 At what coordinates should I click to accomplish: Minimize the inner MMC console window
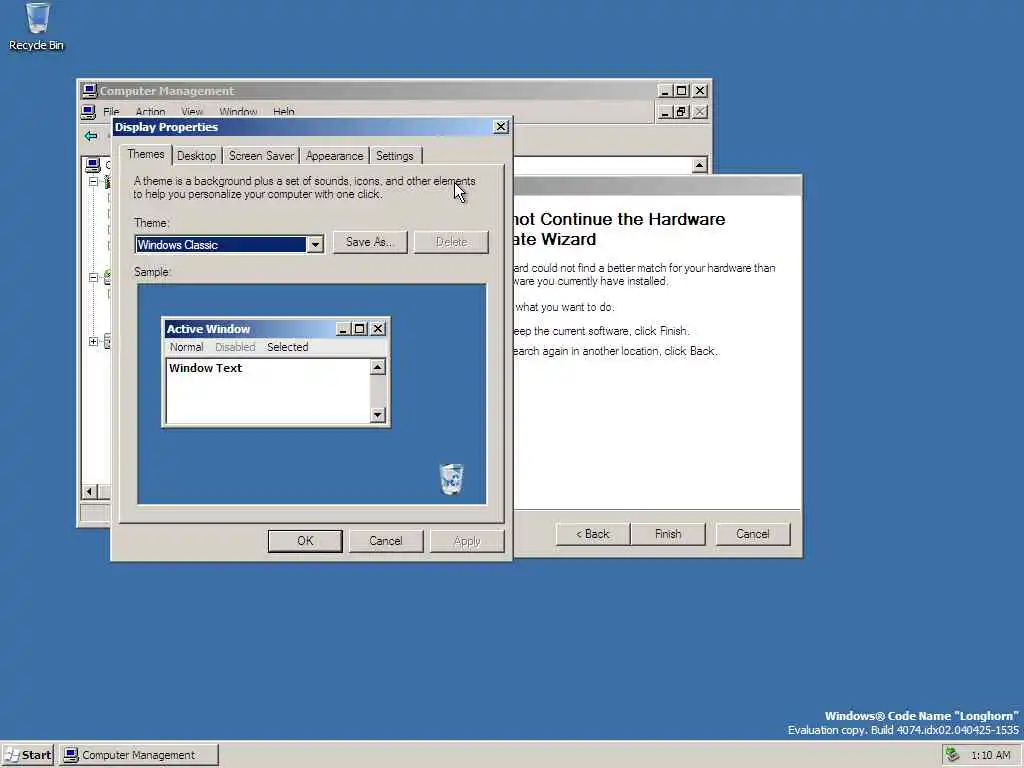[x=664, y=112]
